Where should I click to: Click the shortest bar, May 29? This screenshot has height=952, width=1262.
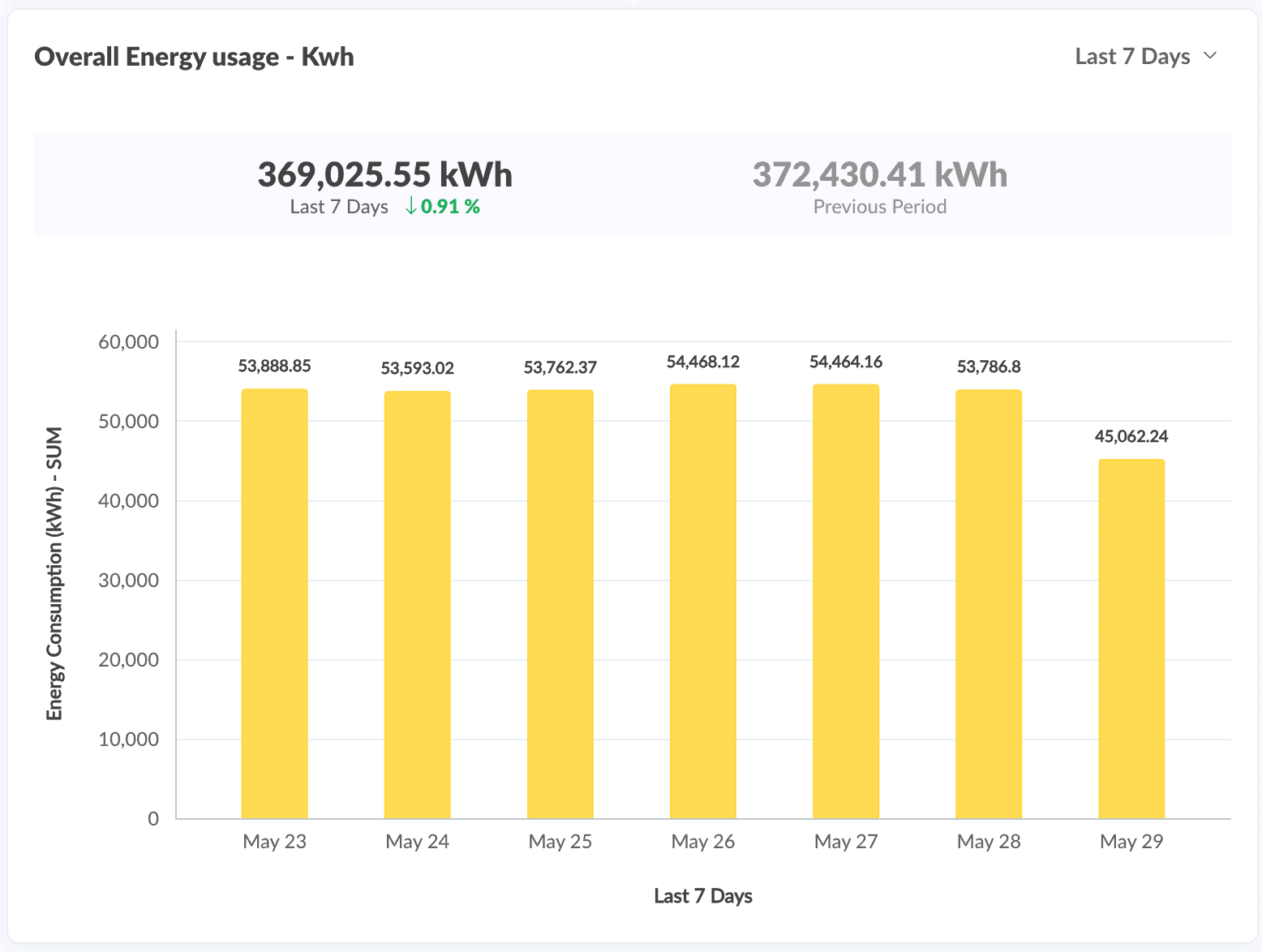coord(1131,639)
